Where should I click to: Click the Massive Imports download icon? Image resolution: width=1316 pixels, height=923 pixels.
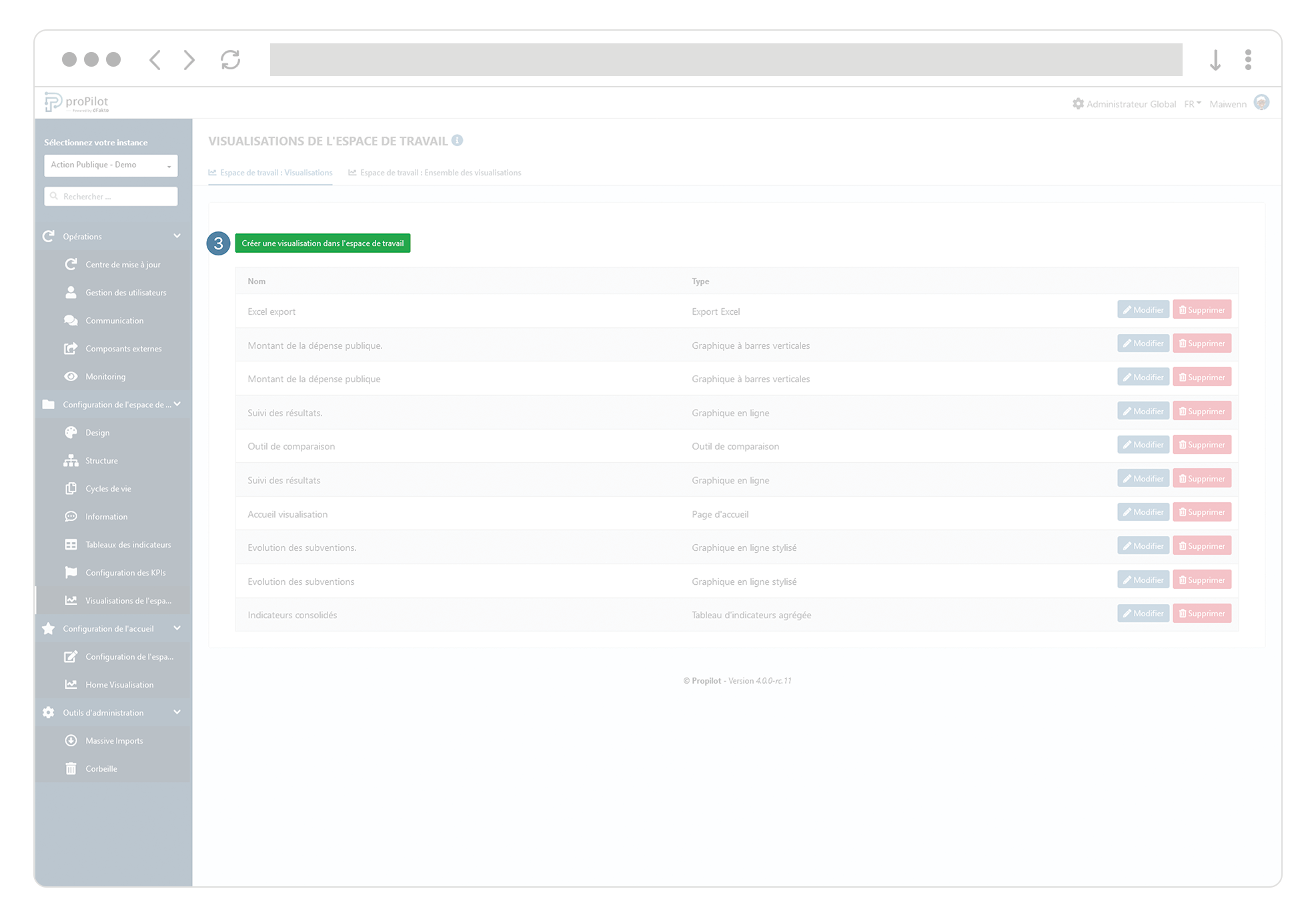point(71,740)
